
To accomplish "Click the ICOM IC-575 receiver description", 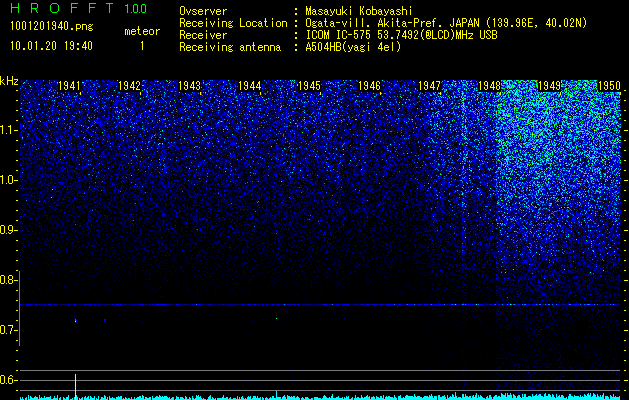I will click(x=401, y=35).
